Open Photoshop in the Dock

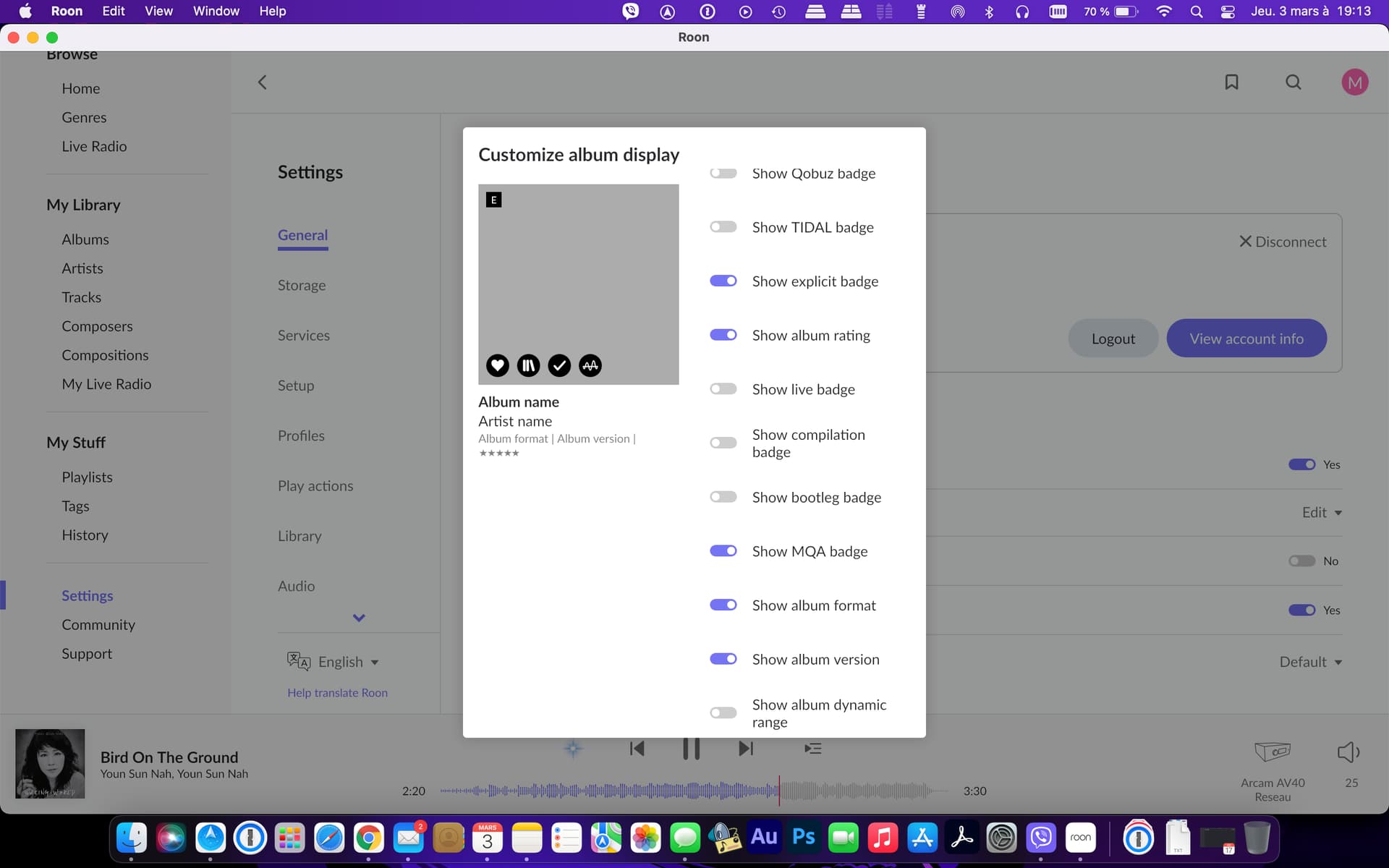coord(804,838)
